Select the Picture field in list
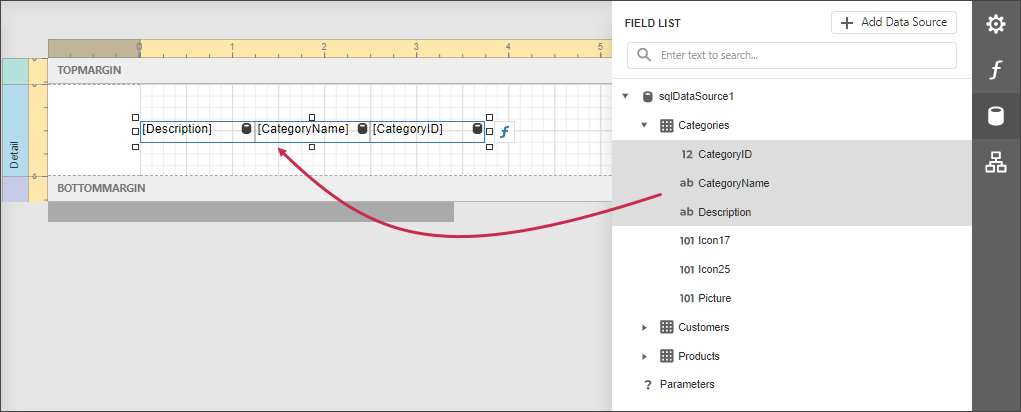 point(713,298)
